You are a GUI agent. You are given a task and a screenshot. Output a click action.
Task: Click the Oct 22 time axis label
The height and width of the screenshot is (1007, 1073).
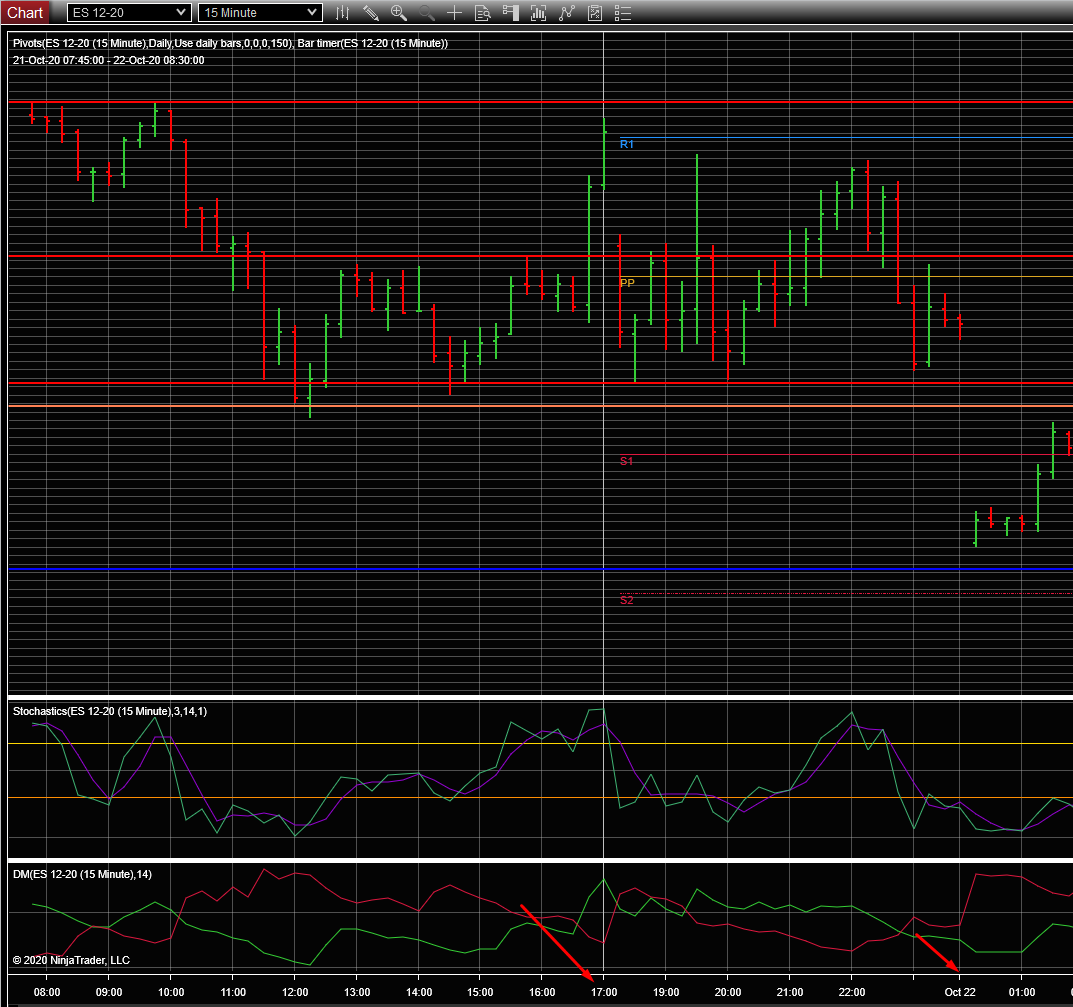[x=960, y=992]
